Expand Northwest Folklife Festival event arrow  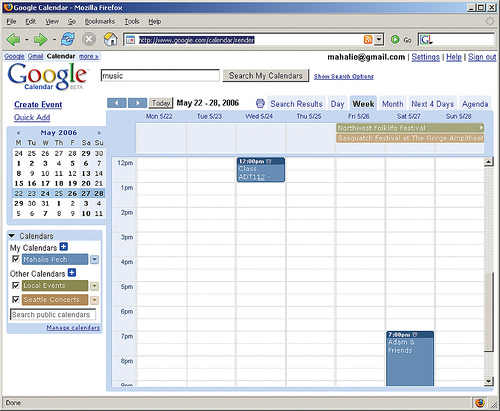481,128
